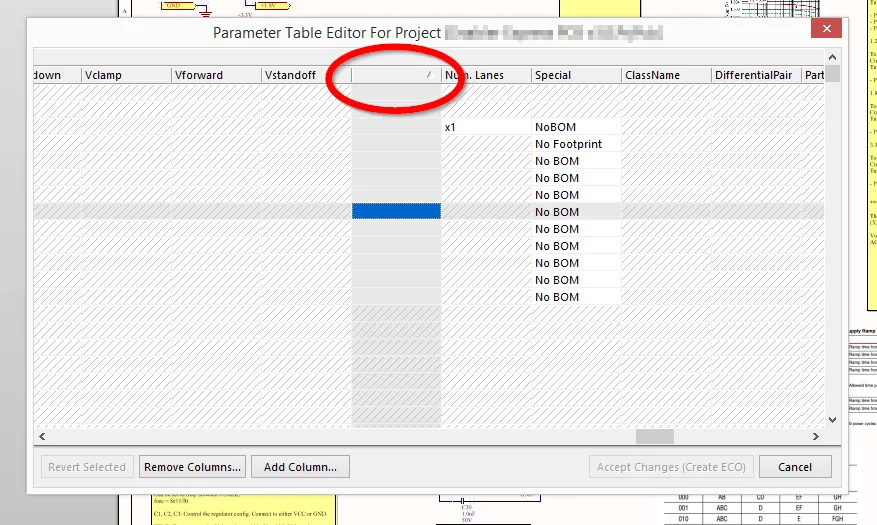Click the DifferentialPair column header
Image resolution: width=877 pixels, height=525 pixels.
755,75
